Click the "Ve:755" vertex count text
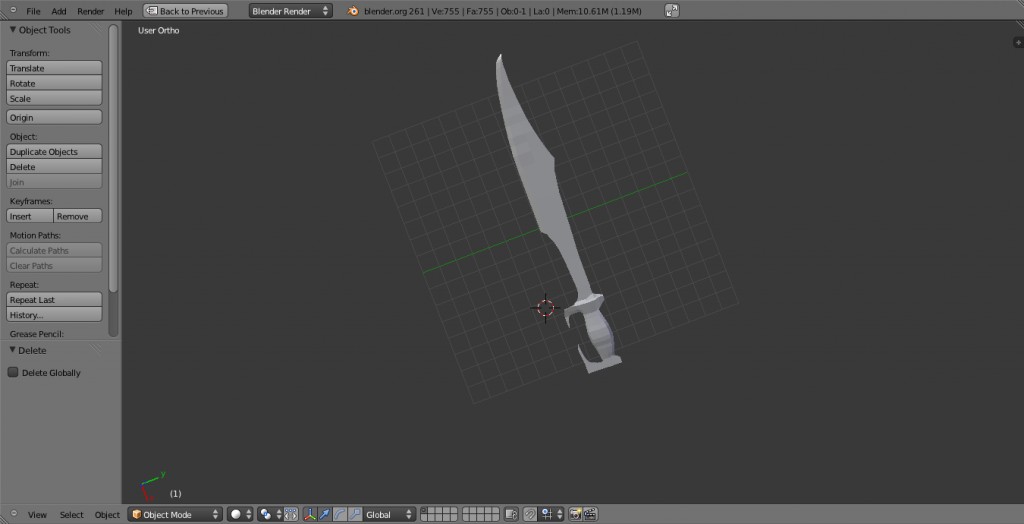This screenshot has width=1024, height=524. tap(446, 11)
